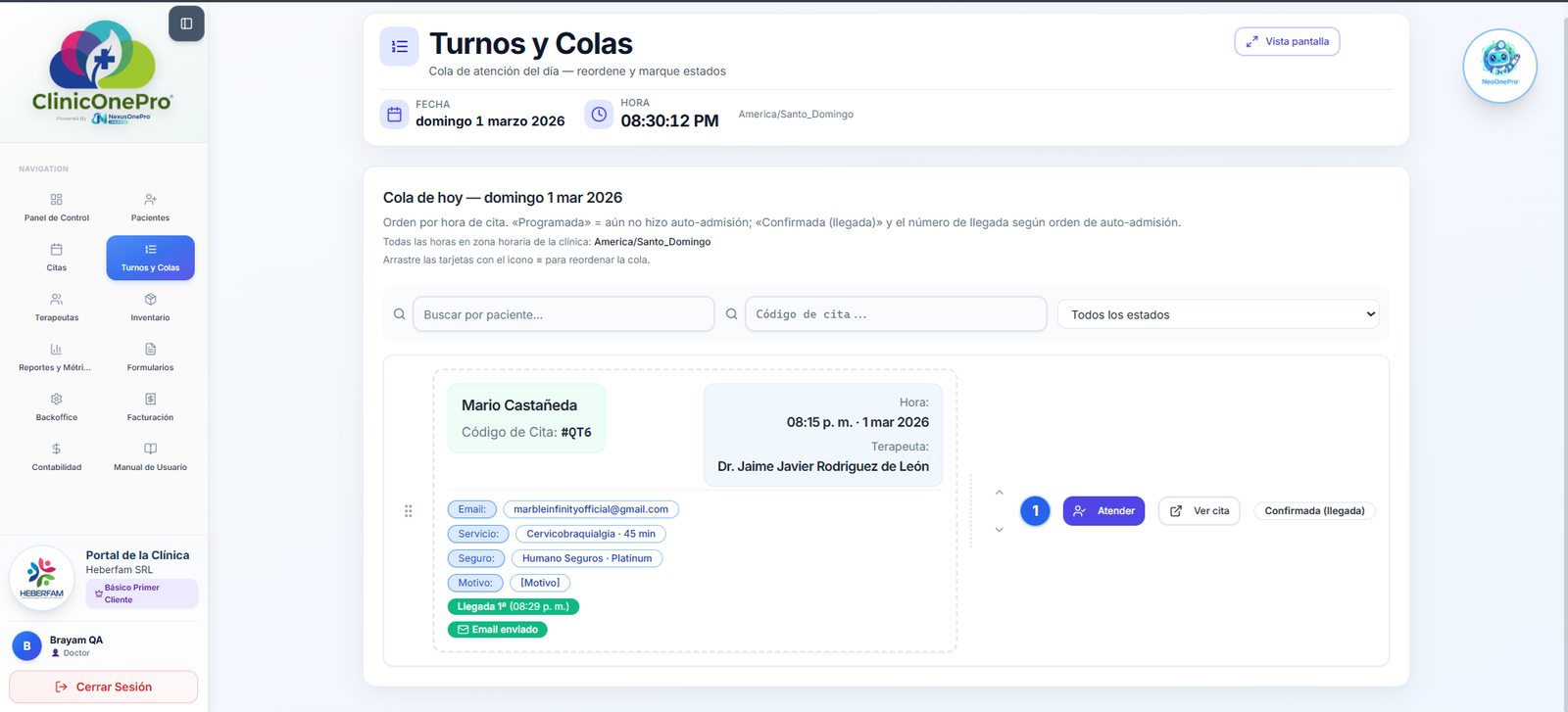Click Cerrar Sesión to log out
1568x712 pixels.
(x=103, y=687)
